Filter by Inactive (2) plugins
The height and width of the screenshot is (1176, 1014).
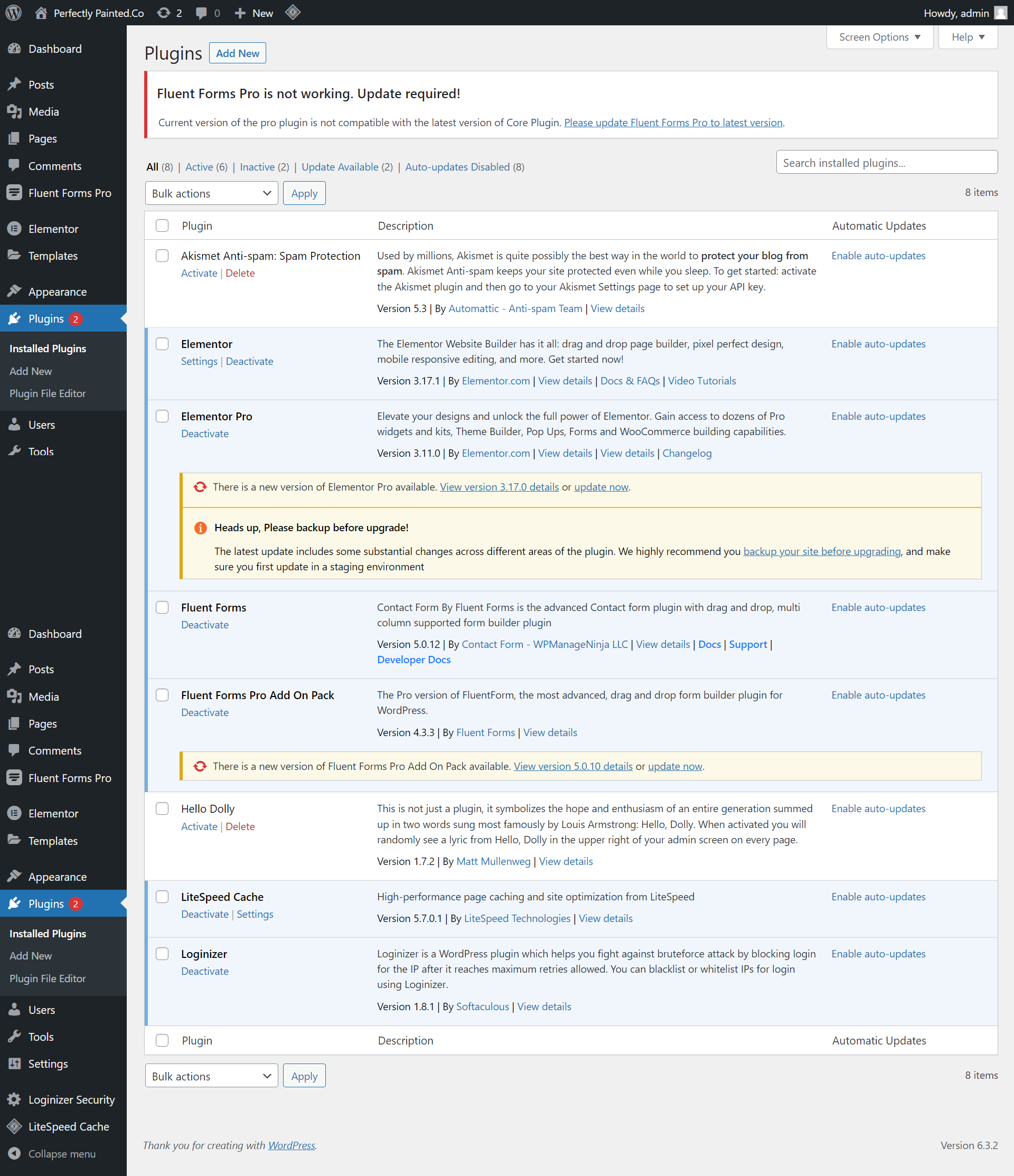point(265,167)
